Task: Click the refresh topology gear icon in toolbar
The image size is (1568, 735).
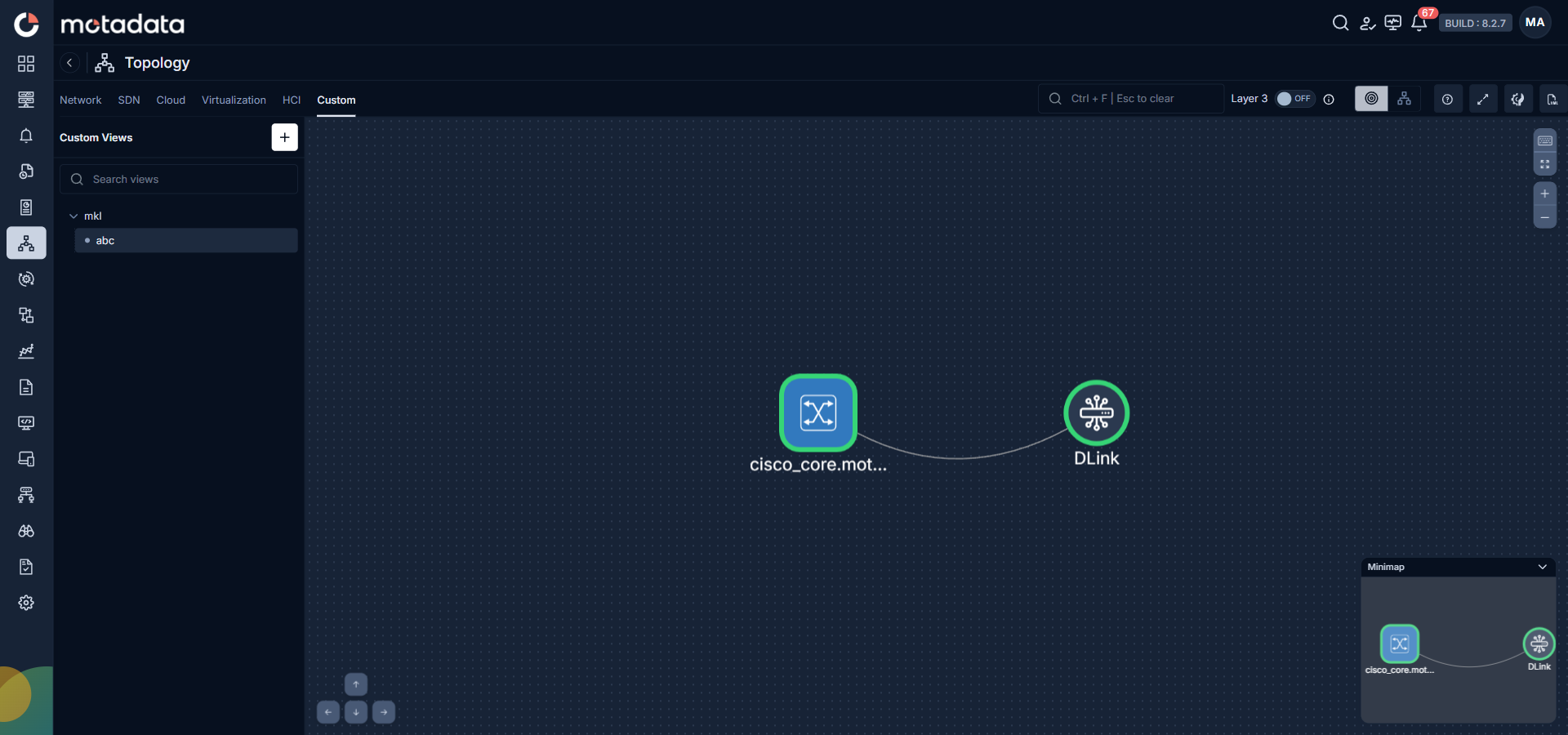Action: point(1517,100)
